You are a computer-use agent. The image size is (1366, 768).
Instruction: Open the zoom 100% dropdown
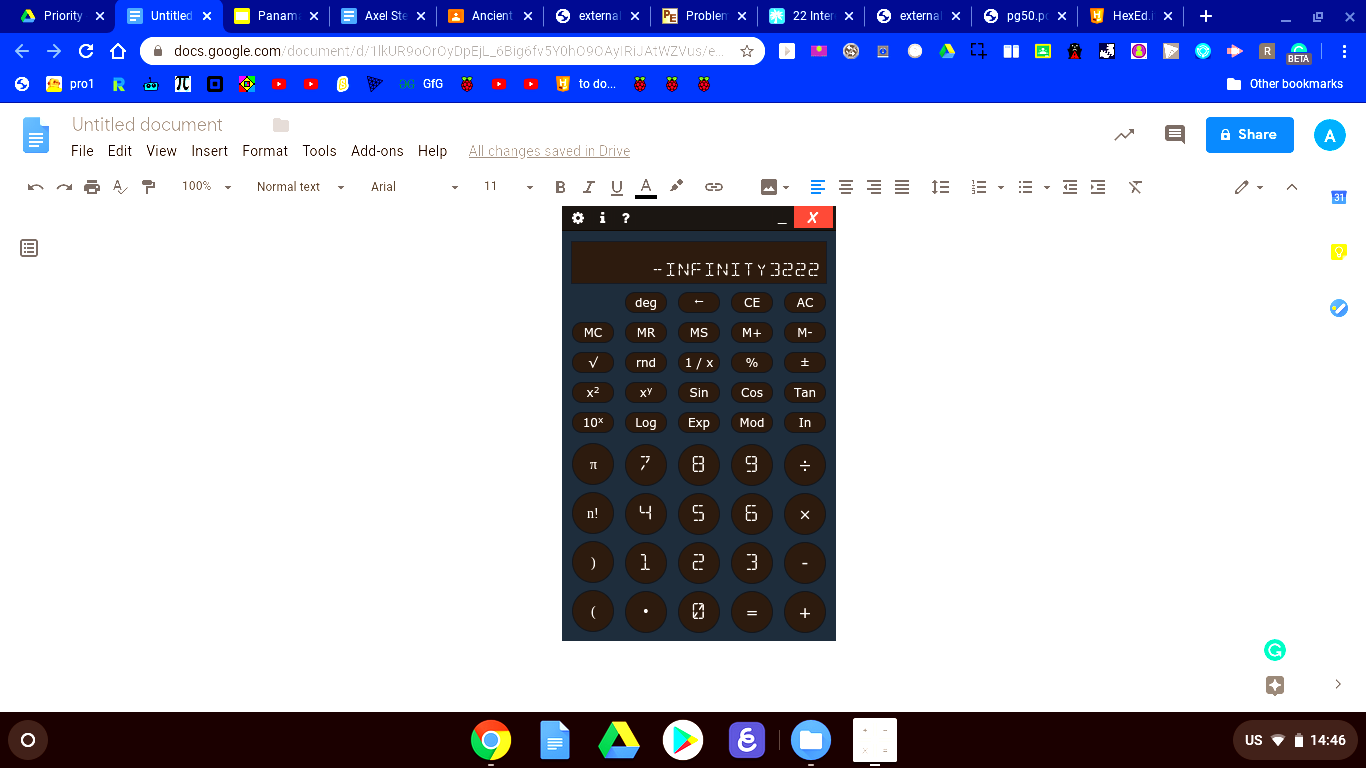[206, 187]
